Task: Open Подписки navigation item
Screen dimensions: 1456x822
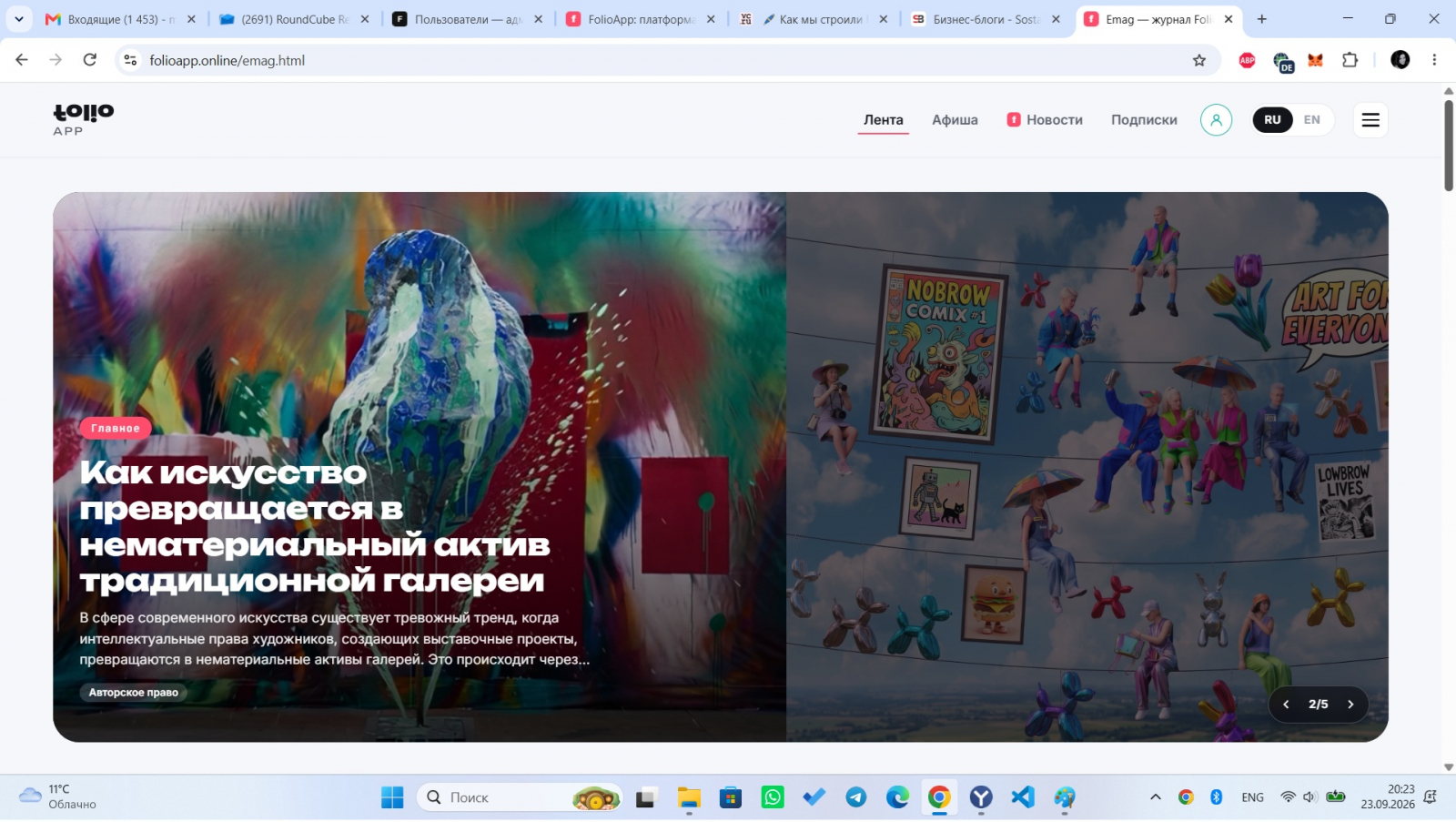Action: 1144,120
